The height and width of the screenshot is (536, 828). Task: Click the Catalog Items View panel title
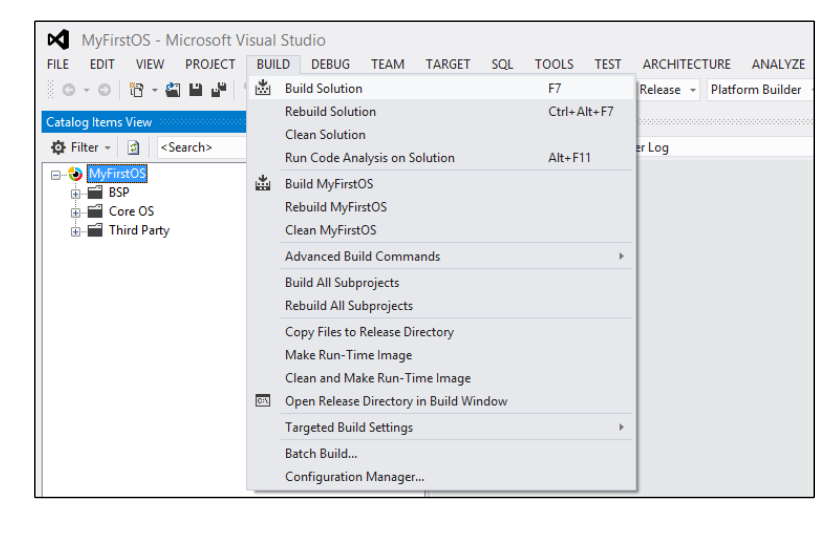[99, 122]
